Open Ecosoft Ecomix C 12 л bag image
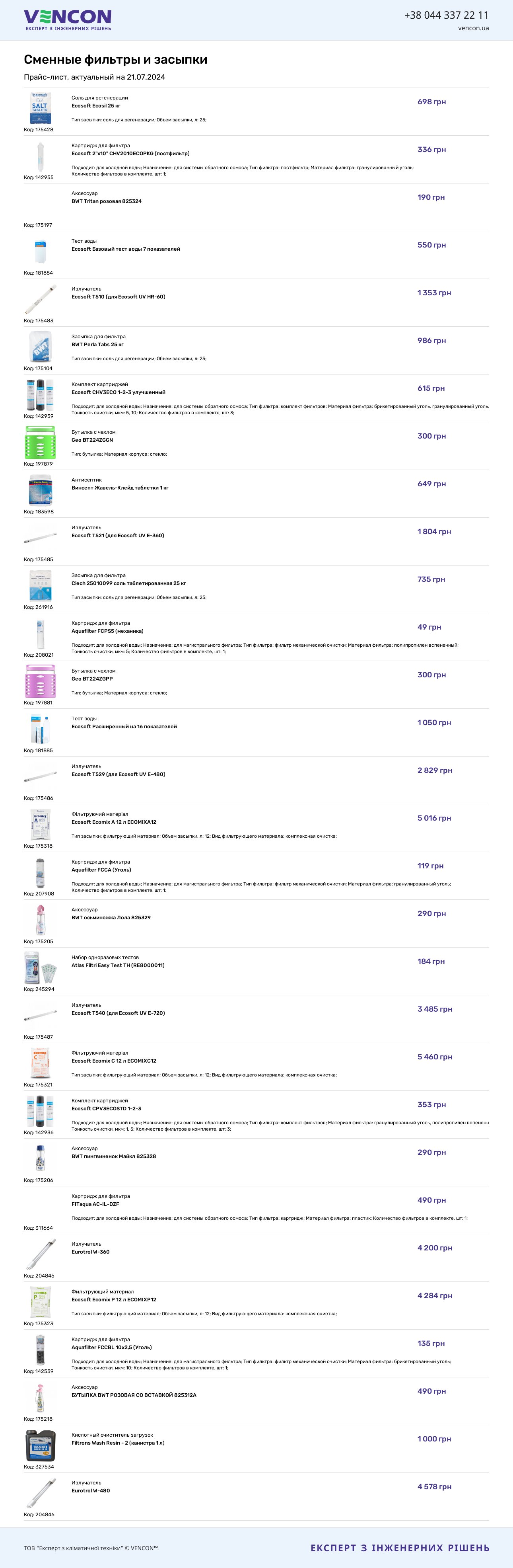Viewport: 513px width, 1568px height. [40, 1063]
